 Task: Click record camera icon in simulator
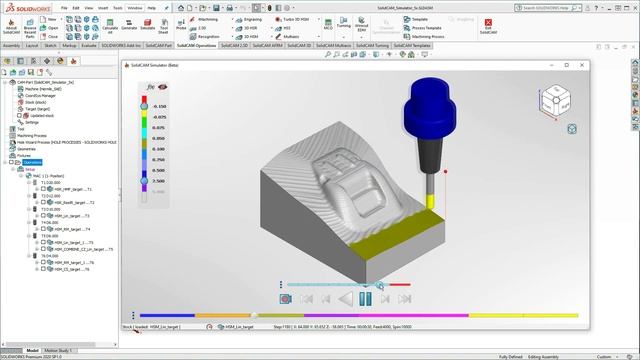pos(286,299)
